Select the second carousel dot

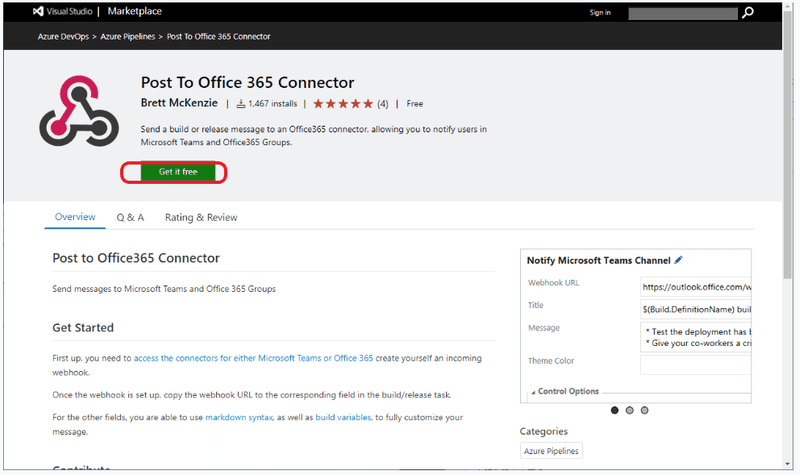pos(630,410)
